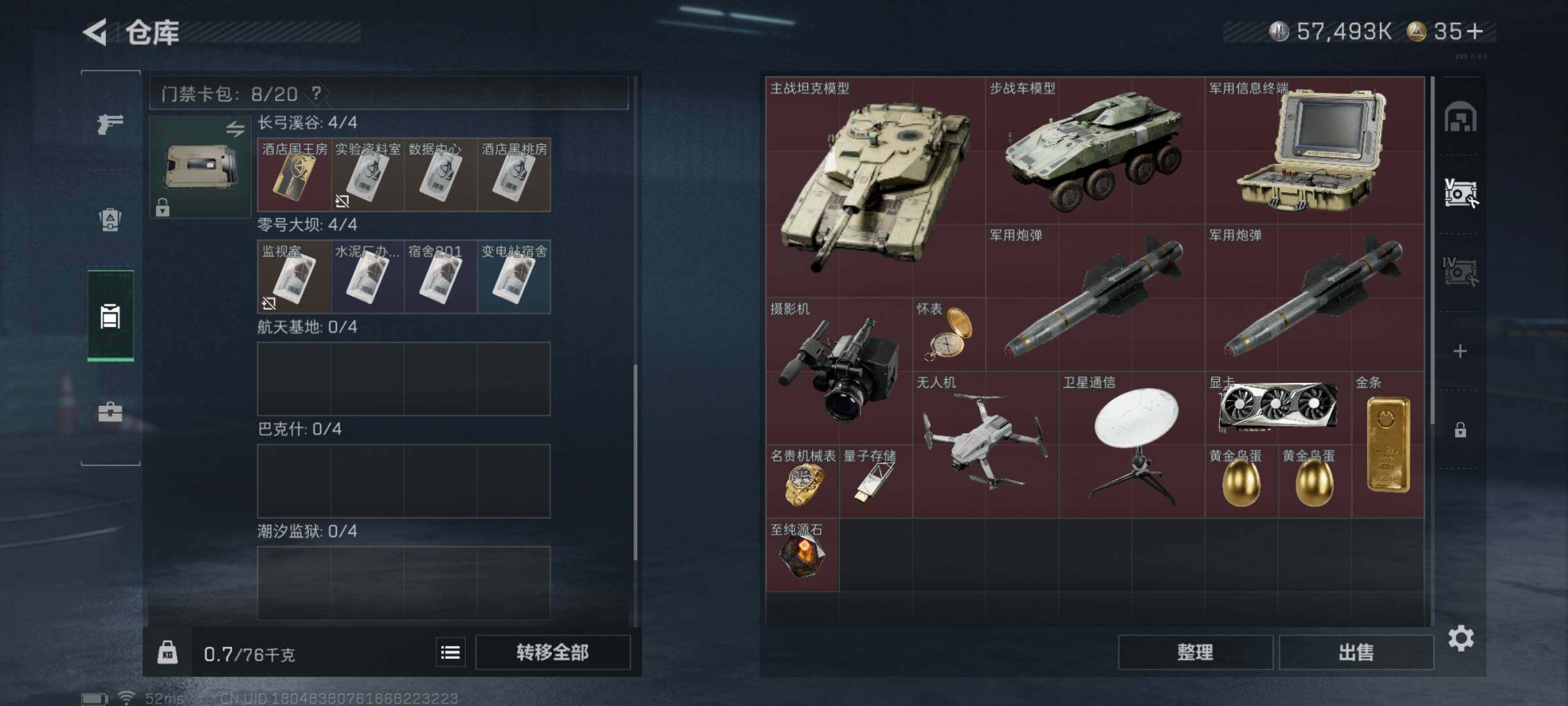Viewport: 1568px width, 706px height.
Task: Select the briefcase category in left sidebar
Action: [x=110, y=412]
